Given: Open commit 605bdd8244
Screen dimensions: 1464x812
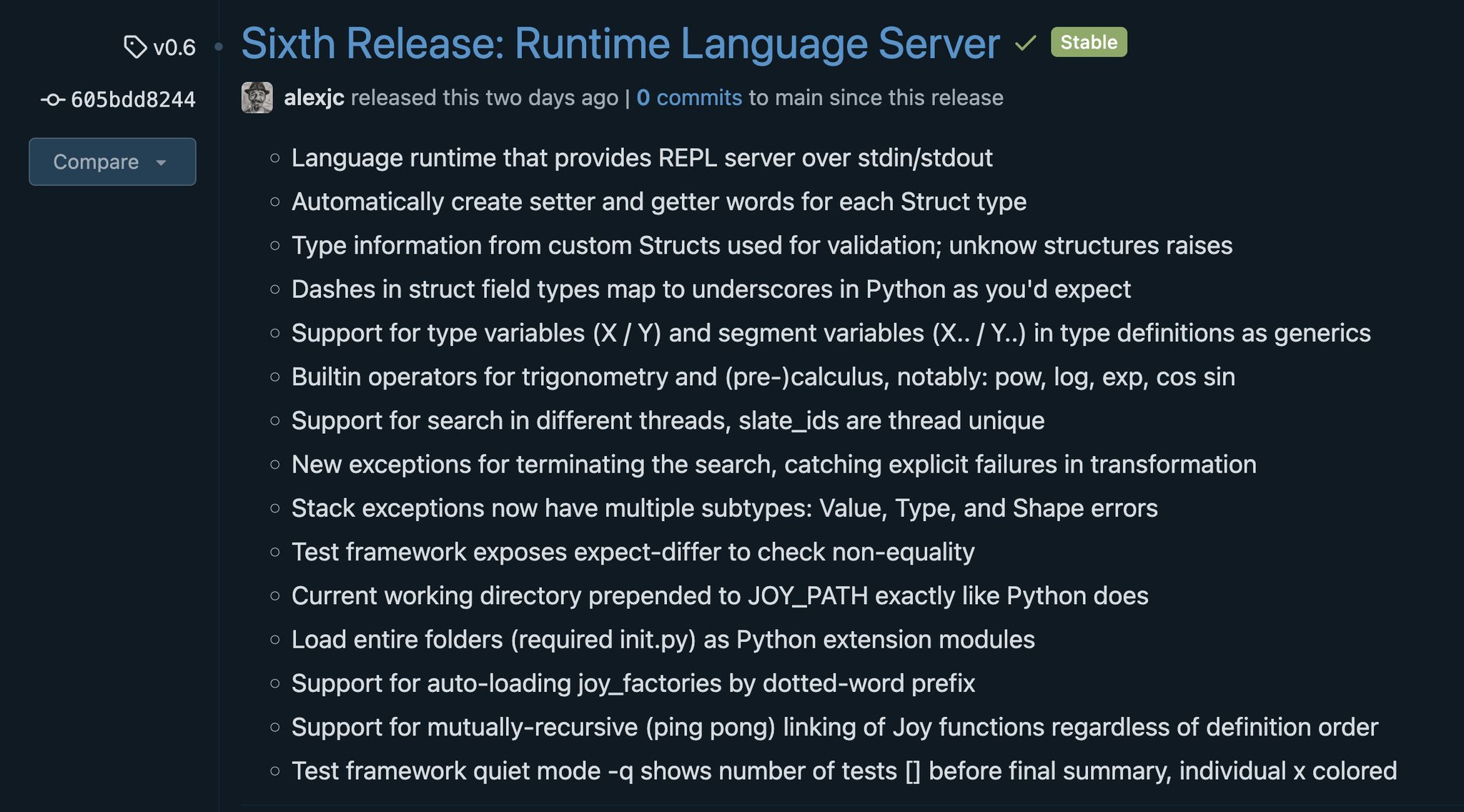Looking at the screenshot, I should pyautogui.click(x=133, y=100).
